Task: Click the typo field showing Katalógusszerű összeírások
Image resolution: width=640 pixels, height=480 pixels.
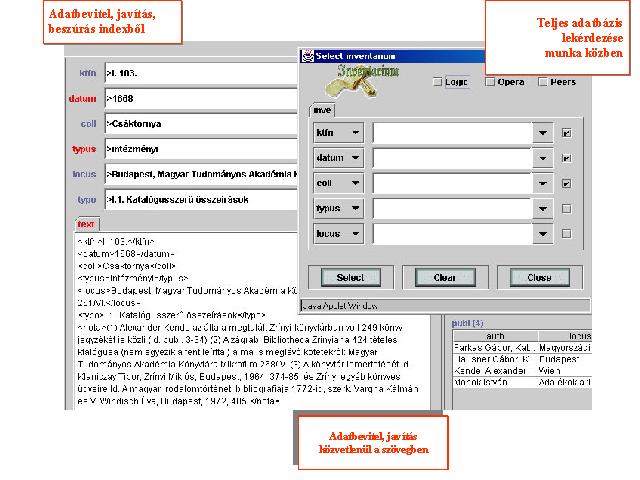Action: [201, 200]
